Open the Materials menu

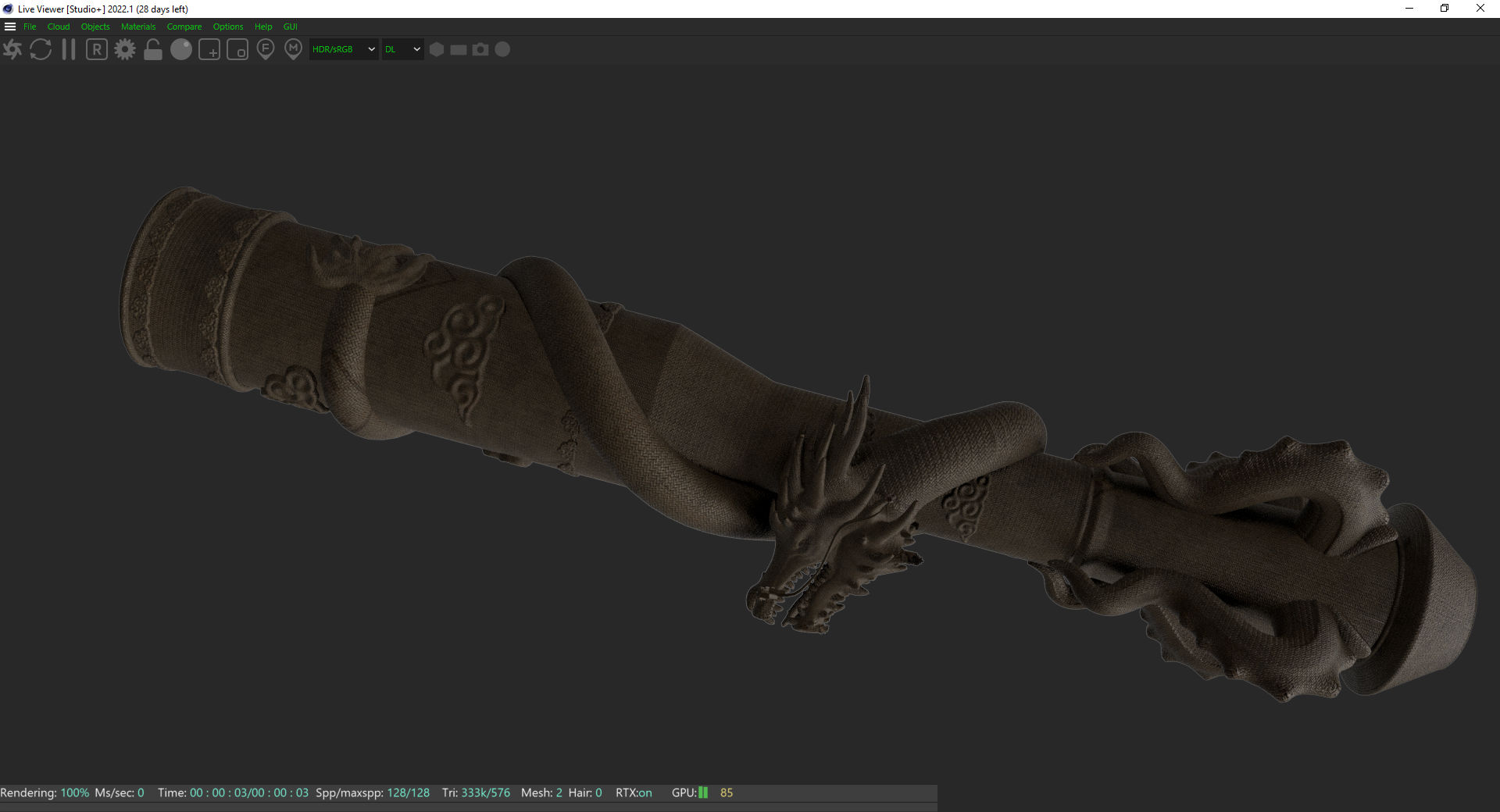click(138, 27)
